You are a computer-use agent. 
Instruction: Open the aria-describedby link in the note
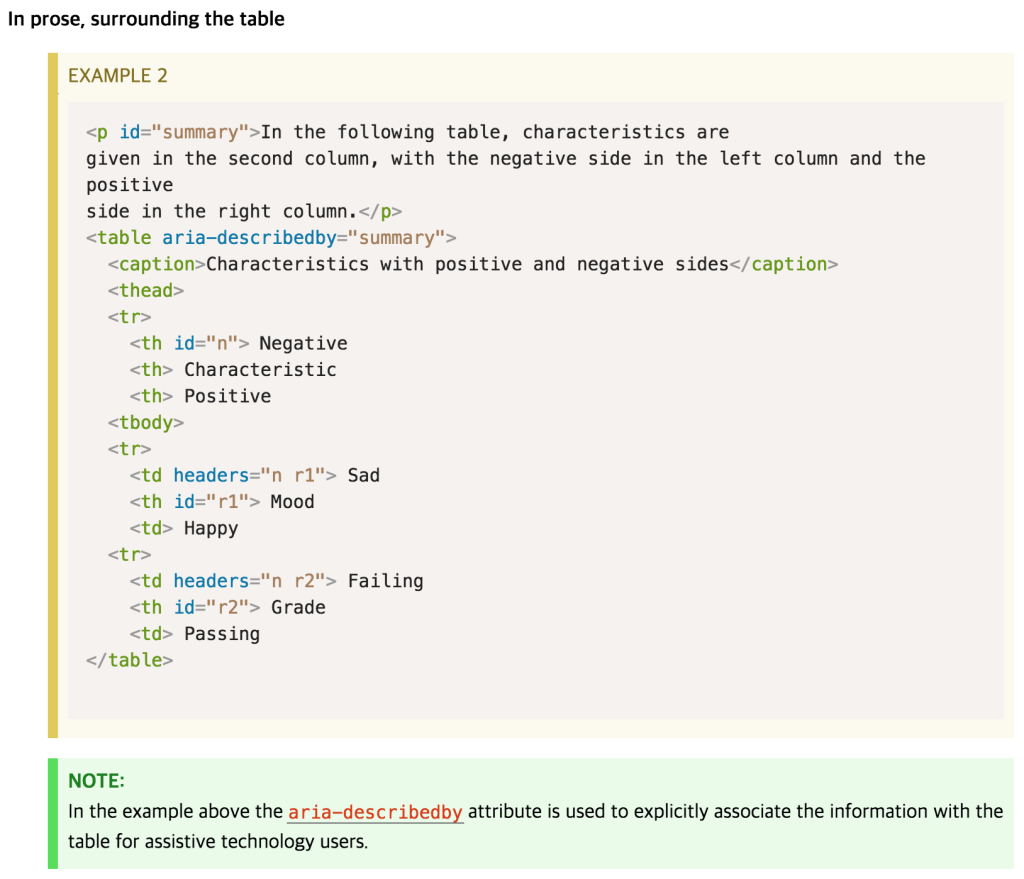point(375,812)
